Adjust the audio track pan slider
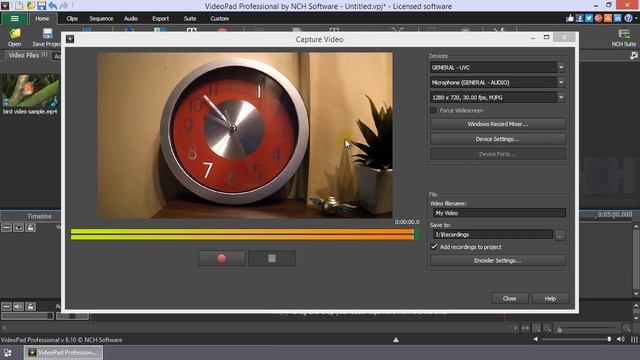Screen dimensions: 640x360 pyautogui.click(x=72, y=316)
